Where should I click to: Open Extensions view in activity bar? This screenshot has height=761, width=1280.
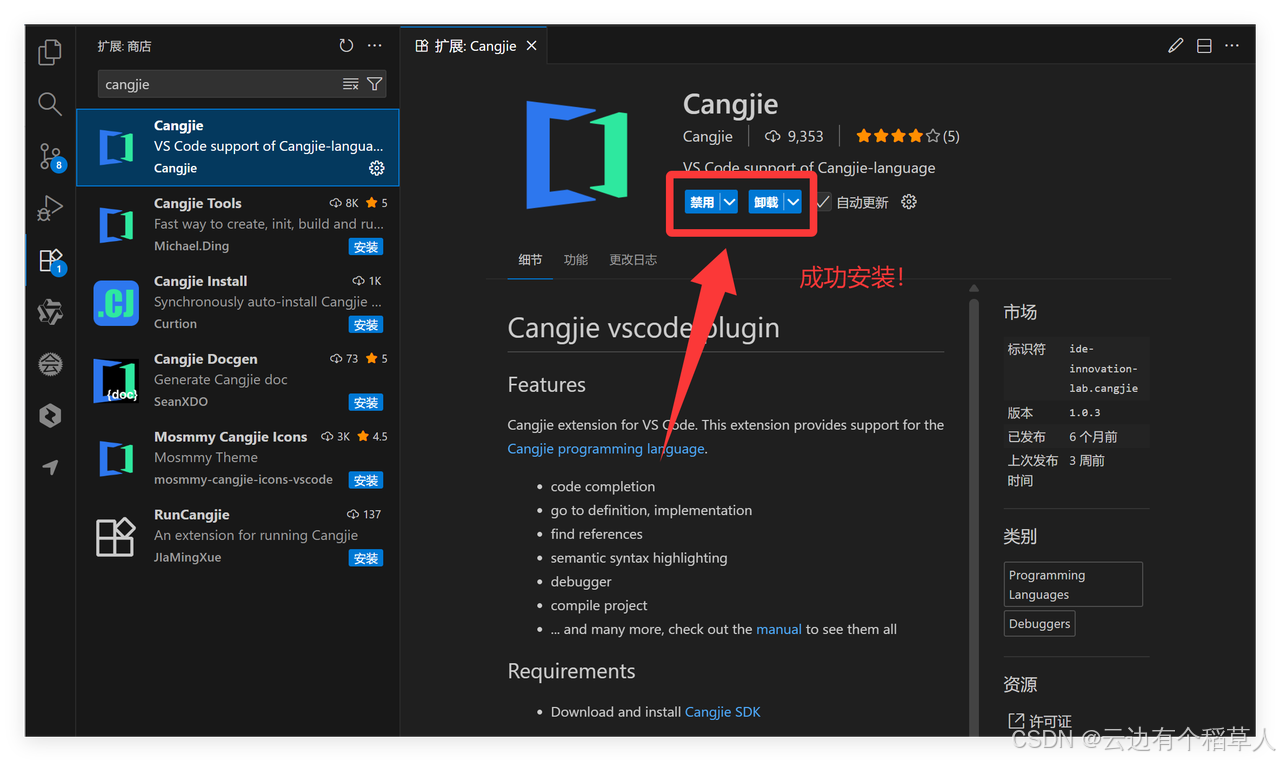[x=50, y=260]
